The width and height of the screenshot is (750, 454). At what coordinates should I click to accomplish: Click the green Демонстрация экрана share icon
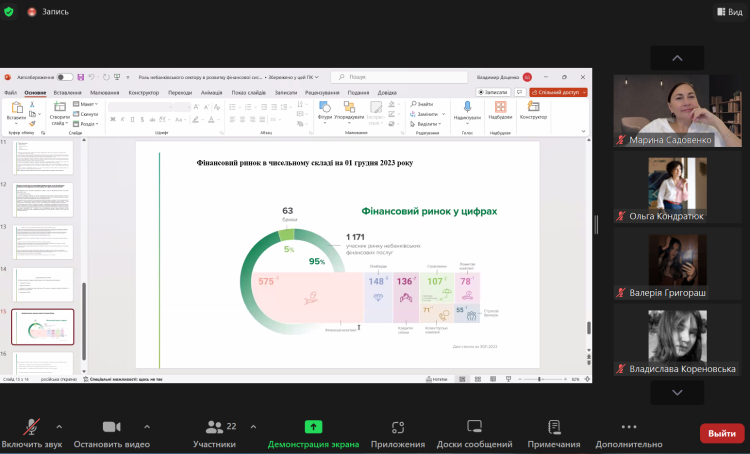coord(313,427)
